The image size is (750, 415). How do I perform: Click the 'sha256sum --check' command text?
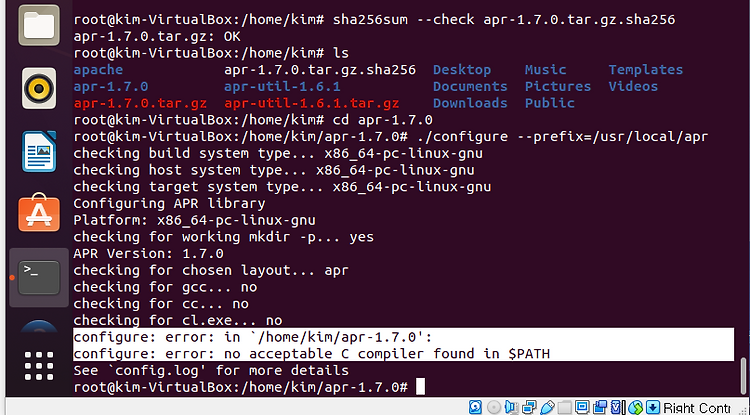coord(404,20)
